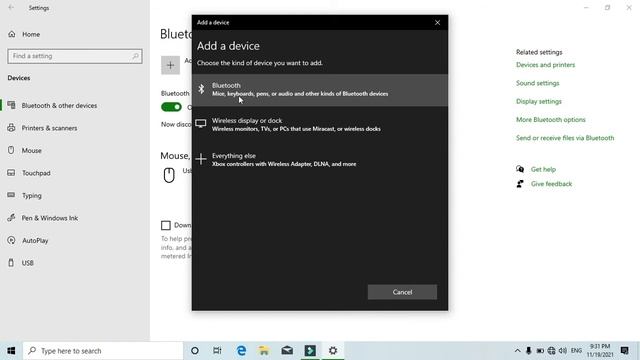Pick Everything else device option
This screenshot has width=640, height=360.
coord(320,160)
